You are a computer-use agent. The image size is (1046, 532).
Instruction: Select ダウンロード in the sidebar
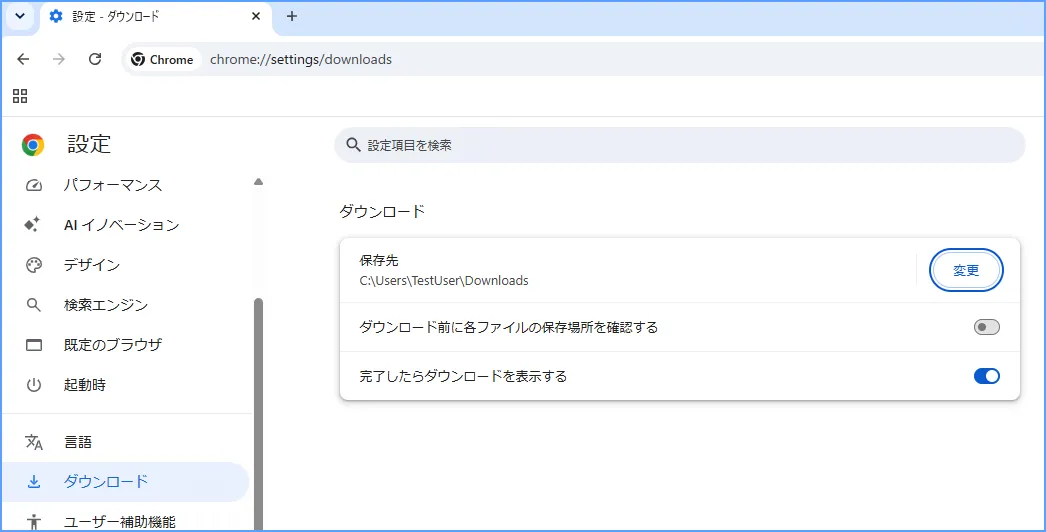click(125, 482)
